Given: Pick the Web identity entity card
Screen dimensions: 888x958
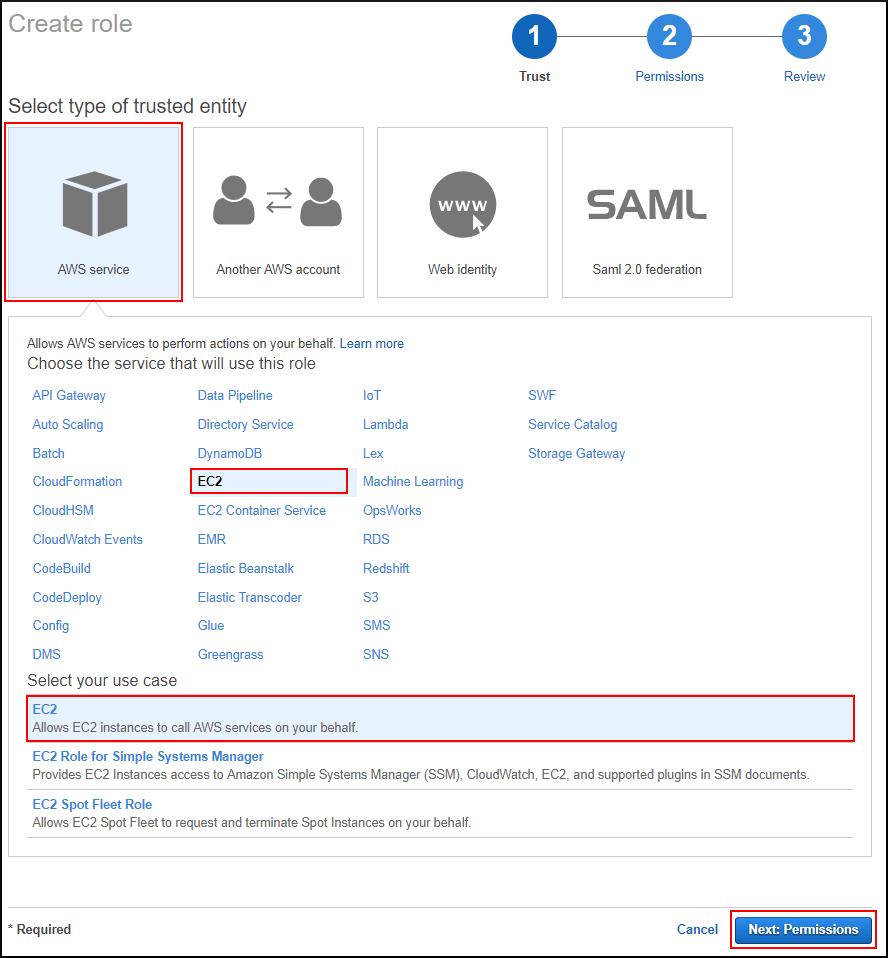Looking at the screenshot, I should pos(462,212).
